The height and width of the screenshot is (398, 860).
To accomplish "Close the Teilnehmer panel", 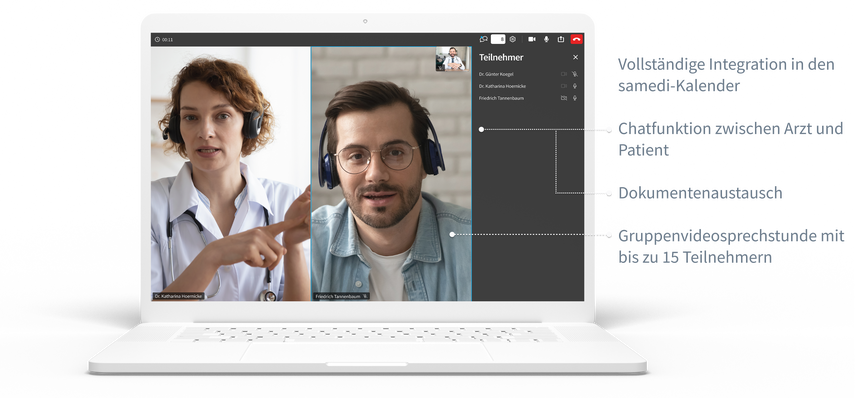I will (575, 57).
